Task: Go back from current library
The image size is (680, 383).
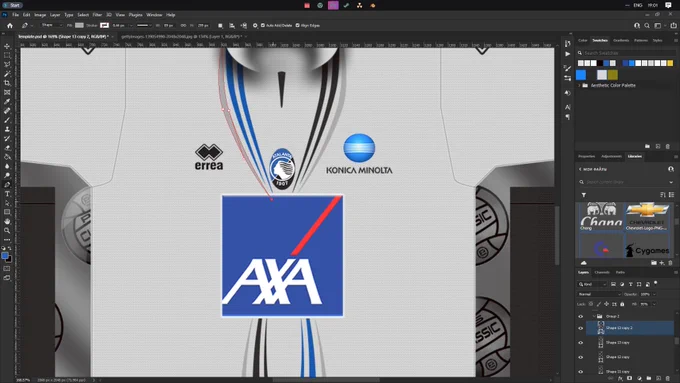Action: 580,169
